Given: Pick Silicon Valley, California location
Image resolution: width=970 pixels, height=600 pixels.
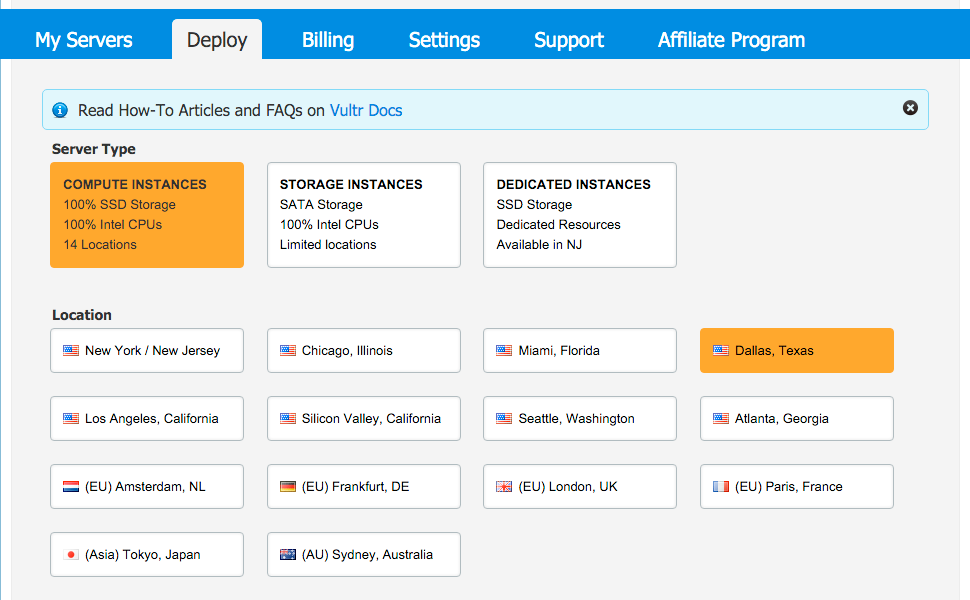Looking at the screenshot, I should pos(363,419).
